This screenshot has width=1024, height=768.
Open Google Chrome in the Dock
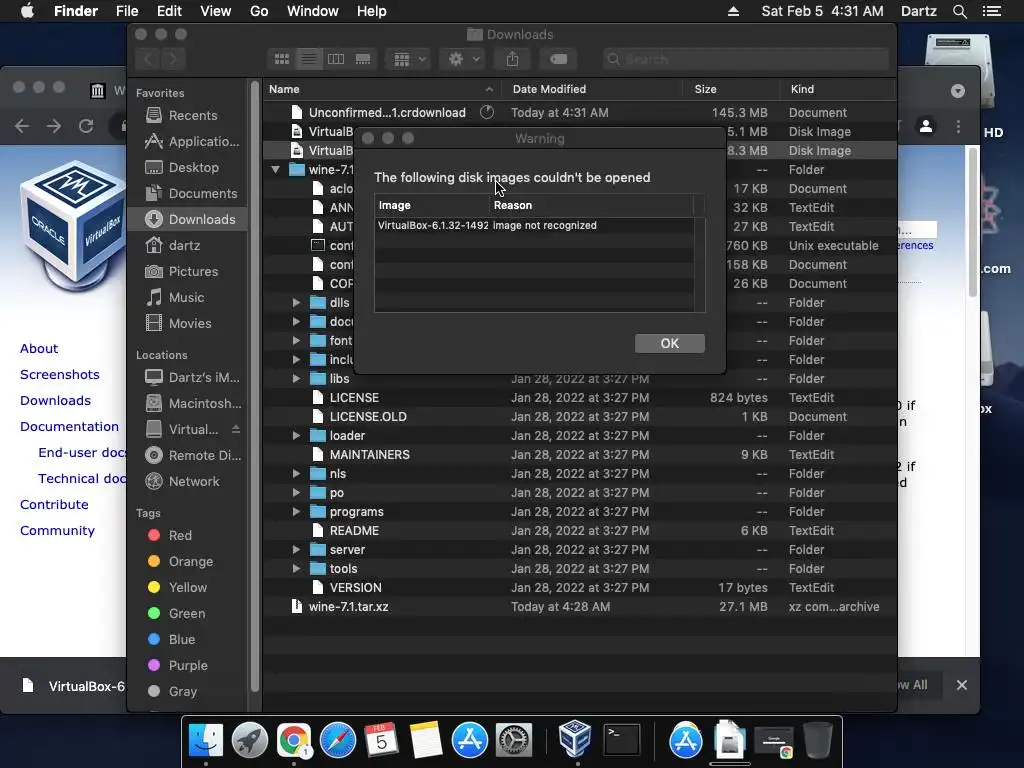tap(294, 741)
